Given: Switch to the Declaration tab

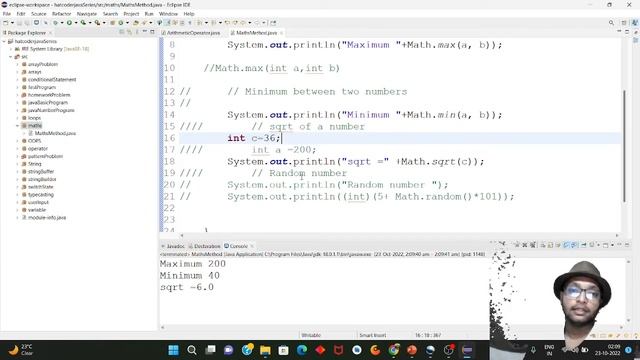Looking at the screenshot, I should point(205,246).
